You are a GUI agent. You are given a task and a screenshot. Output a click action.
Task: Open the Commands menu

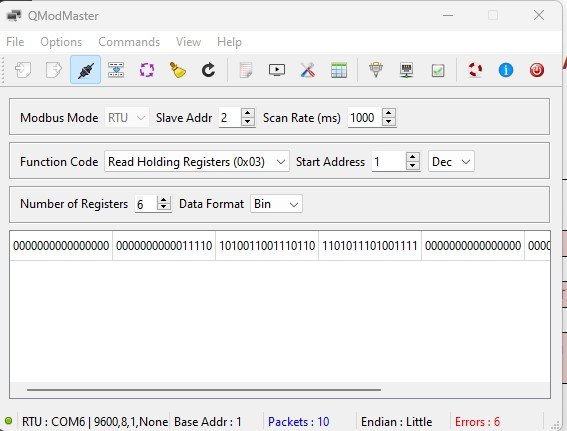click(129, 42)
